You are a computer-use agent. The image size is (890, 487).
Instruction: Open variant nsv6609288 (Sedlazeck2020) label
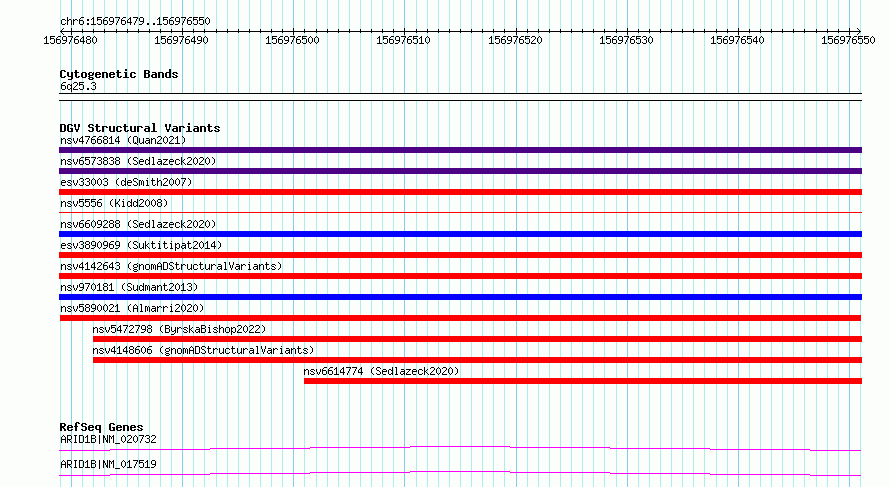click(x=138, y=224)
